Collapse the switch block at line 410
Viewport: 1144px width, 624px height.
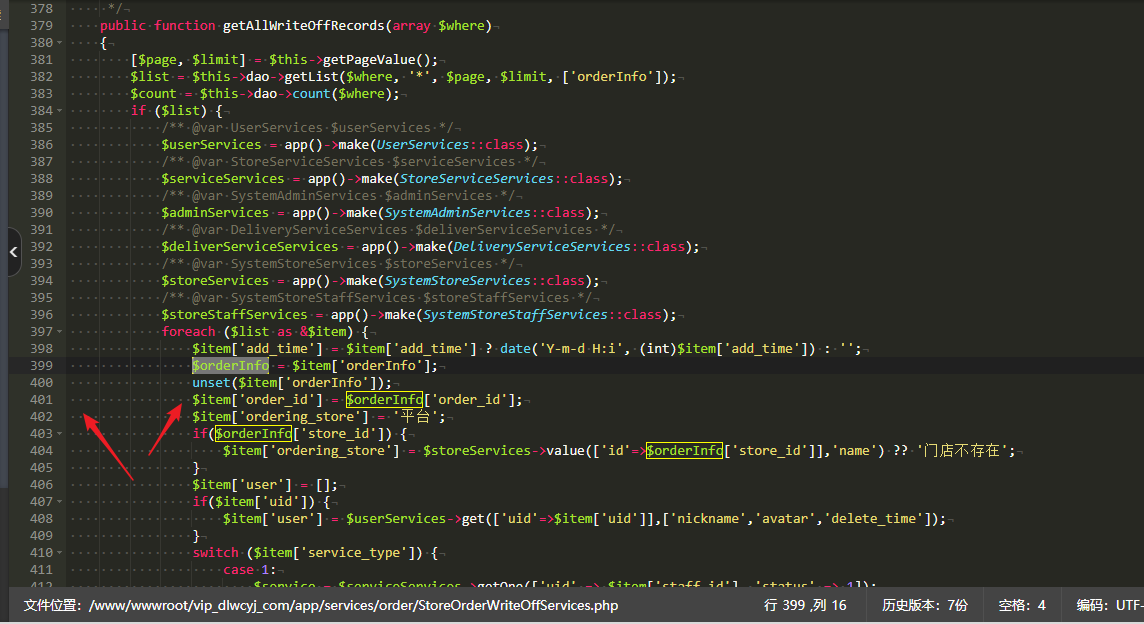[61, 553]
